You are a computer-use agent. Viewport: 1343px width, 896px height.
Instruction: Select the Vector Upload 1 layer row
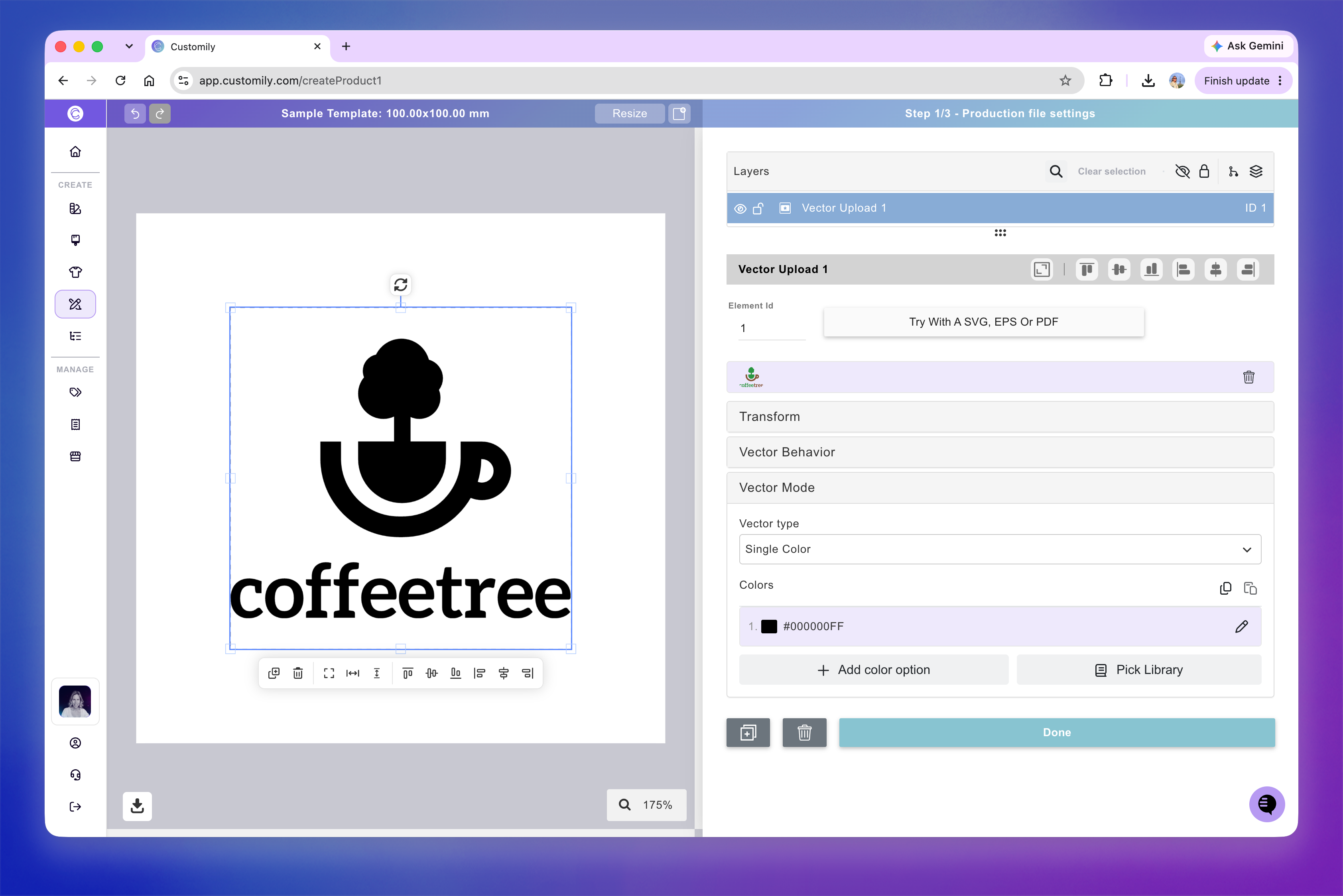1000,208
